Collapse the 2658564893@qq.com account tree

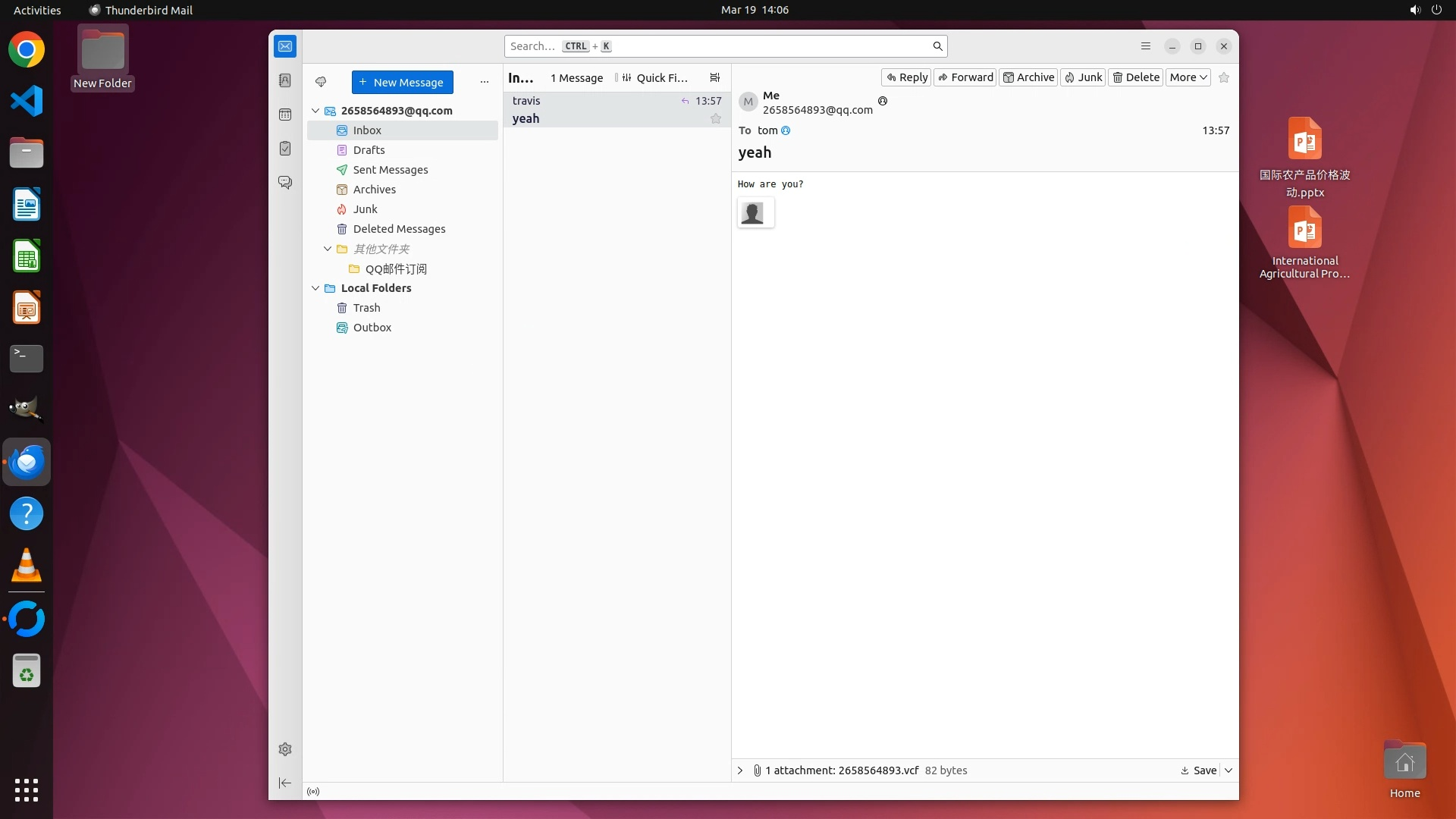click(315, 111)
